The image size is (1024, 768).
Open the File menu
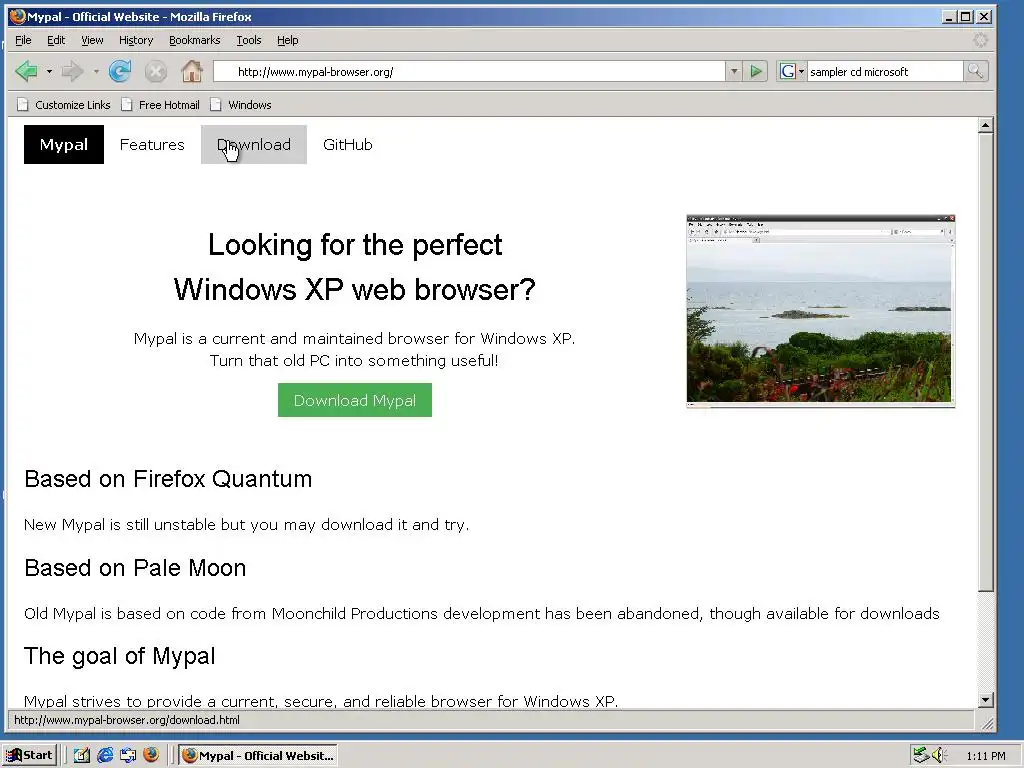click(x=23, y=40)
